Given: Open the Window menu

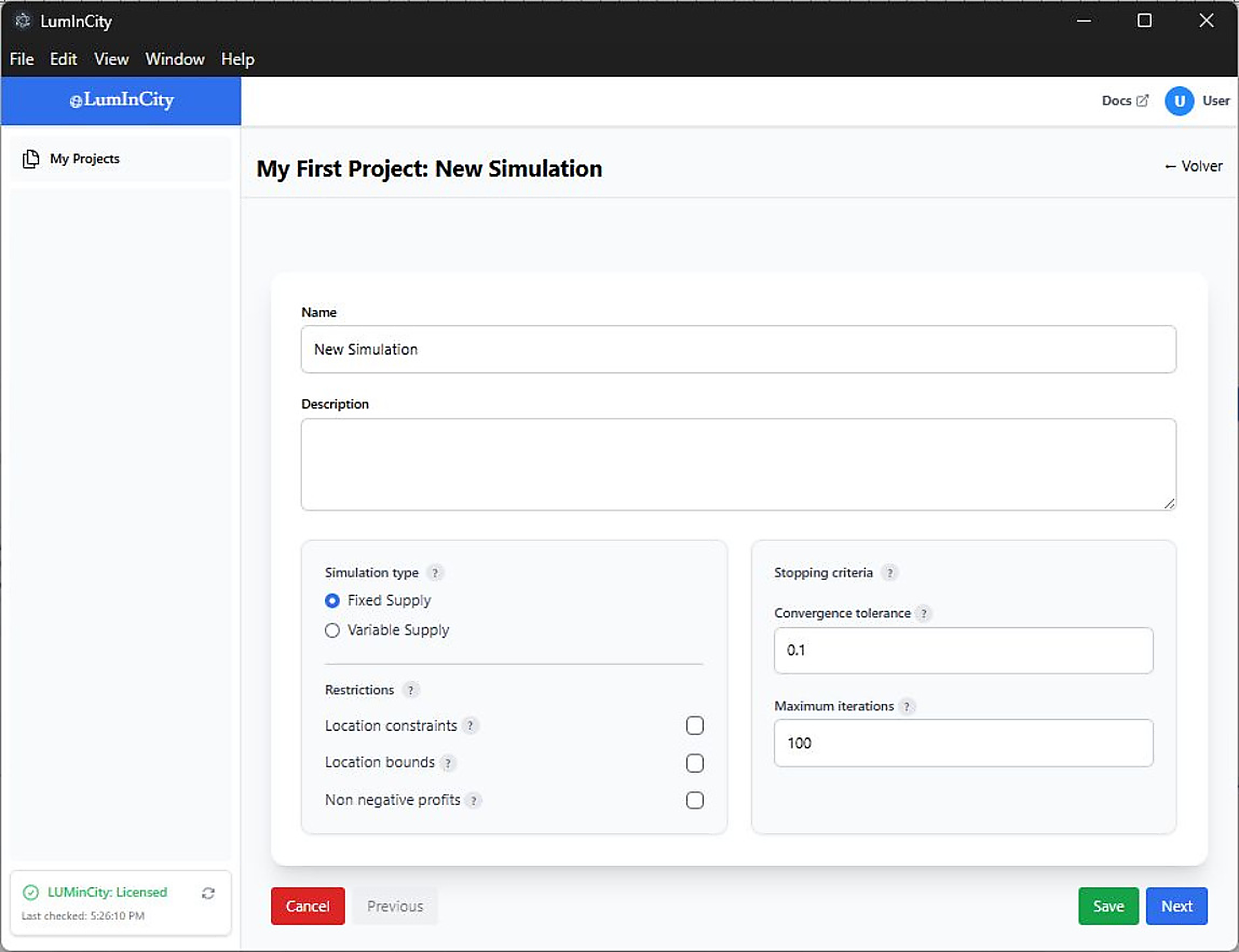Looking at the screenshot, I should click(x=175, y=59).
